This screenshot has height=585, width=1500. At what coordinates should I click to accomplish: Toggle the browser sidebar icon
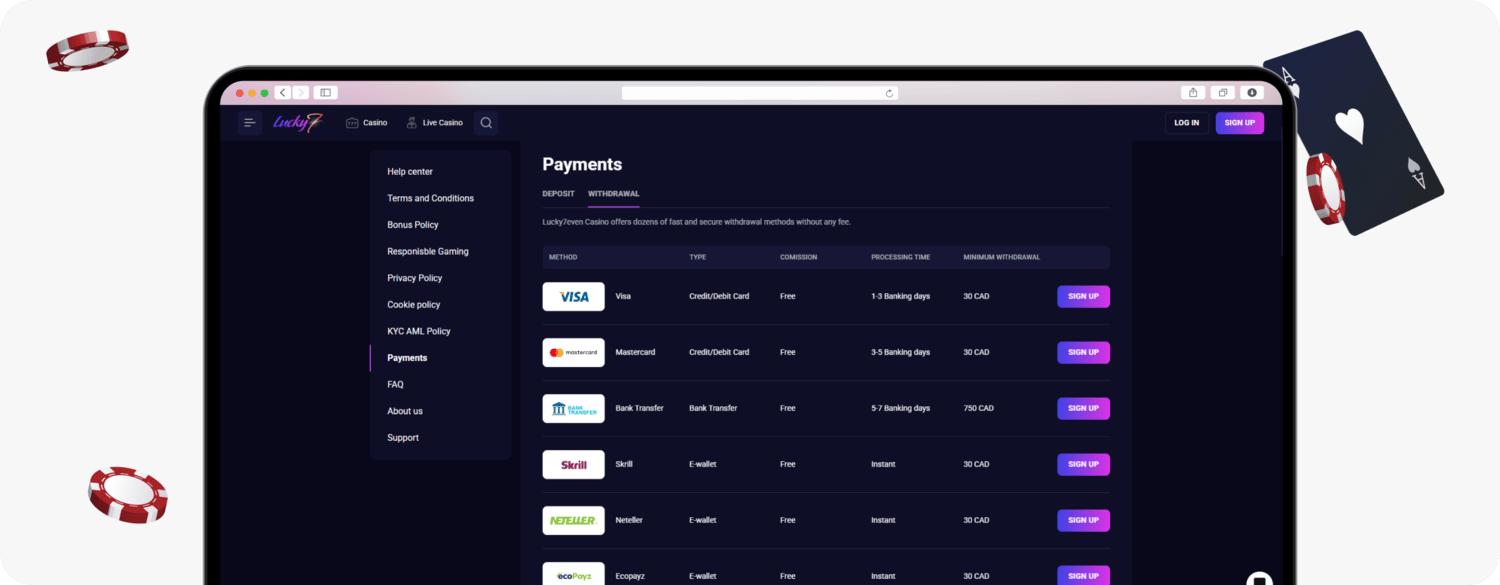325,93
